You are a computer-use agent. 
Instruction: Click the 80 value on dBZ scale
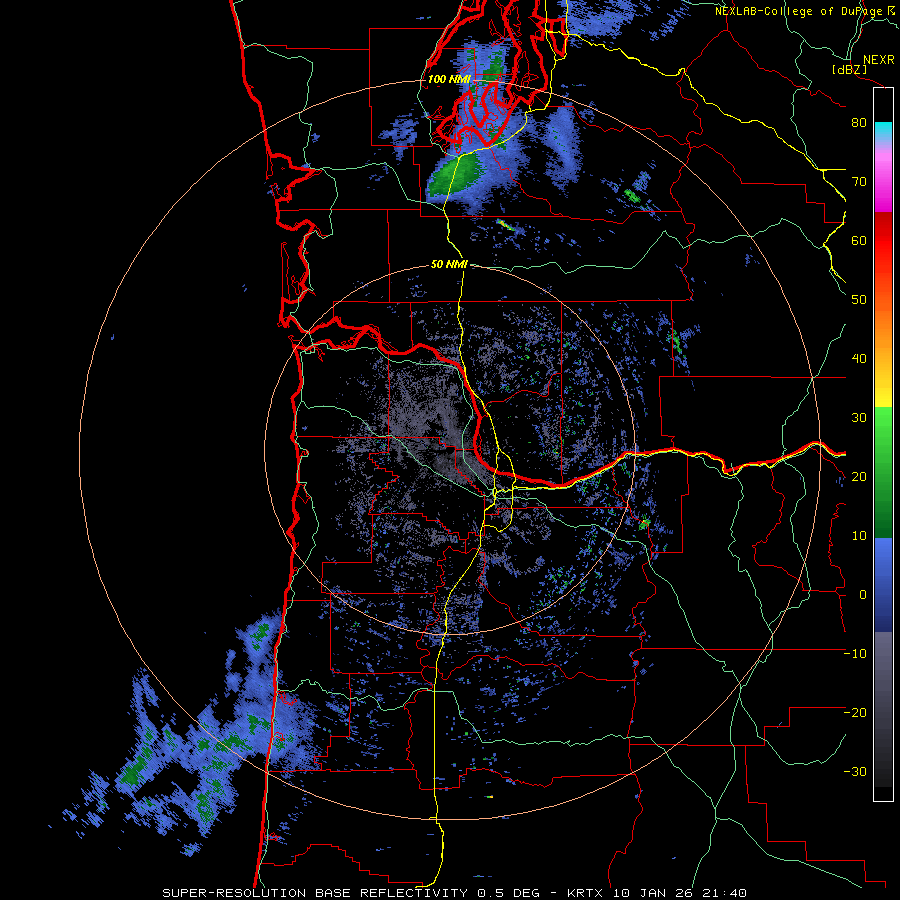coord(859,123)
